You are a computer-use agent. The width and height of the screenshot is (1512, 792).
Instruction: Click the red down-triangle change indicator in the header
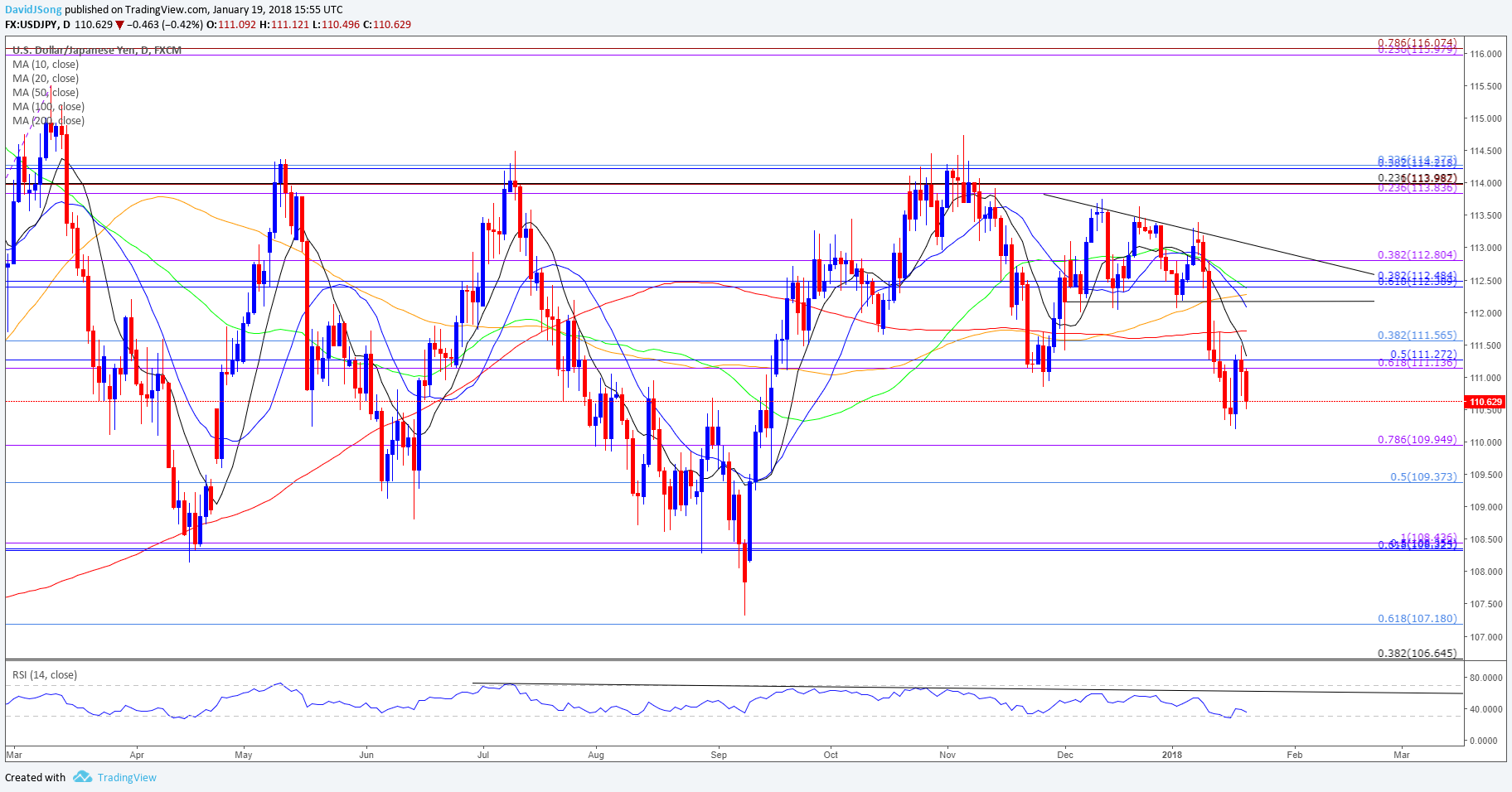(120, 25)
